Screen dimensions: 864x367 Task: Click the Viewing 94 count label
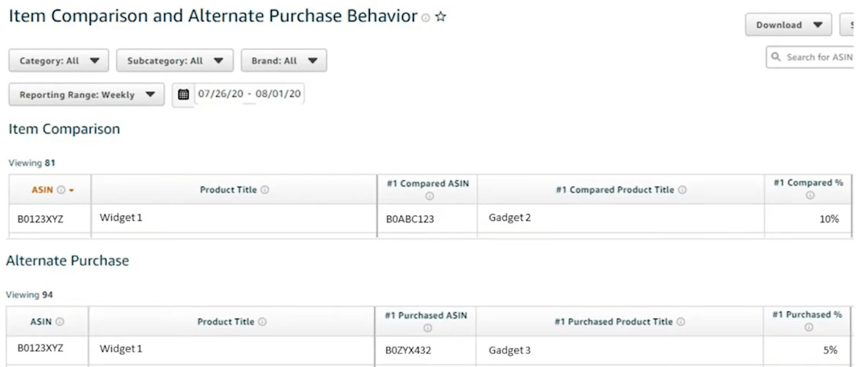tap(30, 295)
